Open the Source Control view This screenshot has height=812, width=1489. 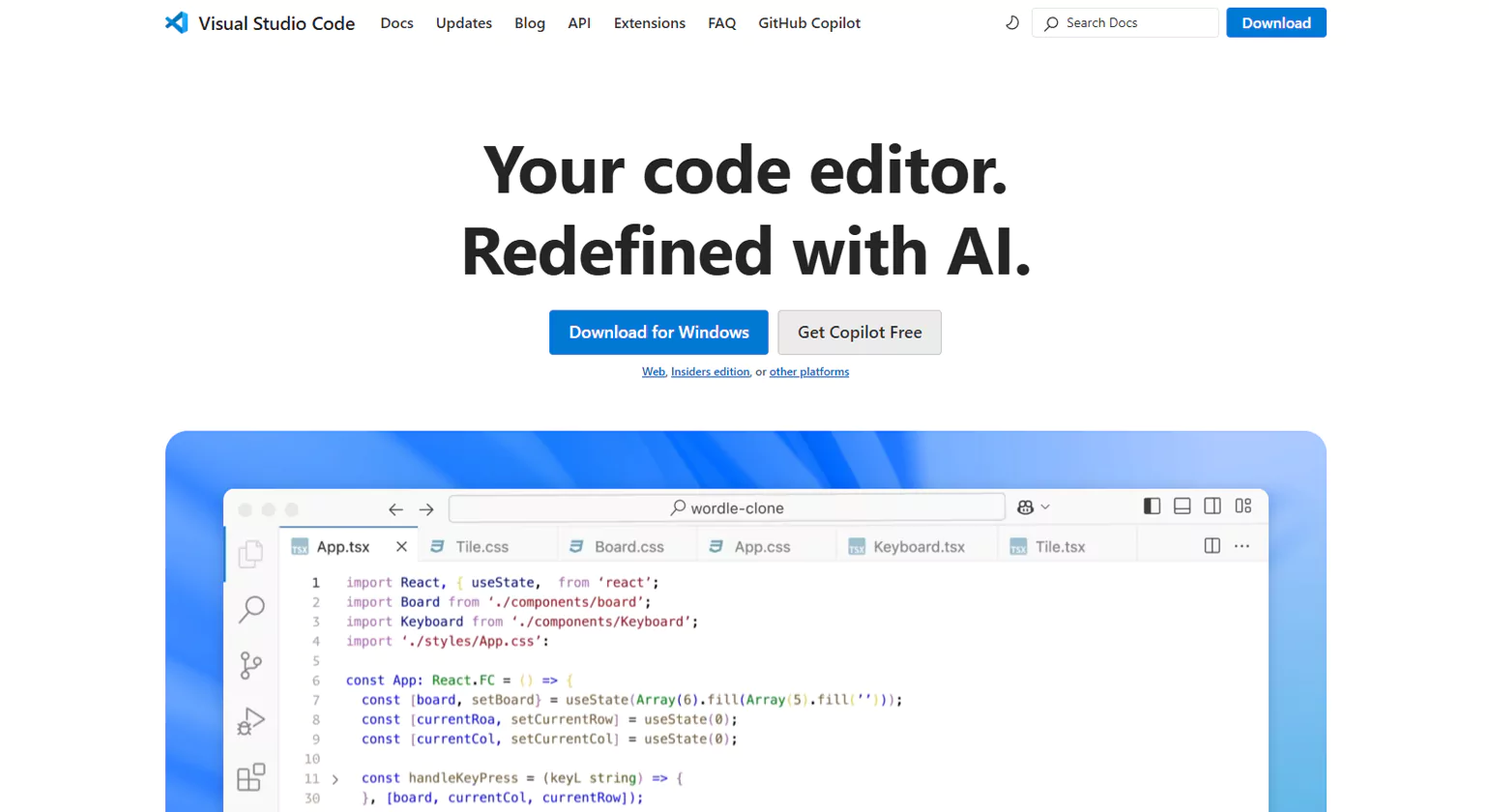click(251, 665)
